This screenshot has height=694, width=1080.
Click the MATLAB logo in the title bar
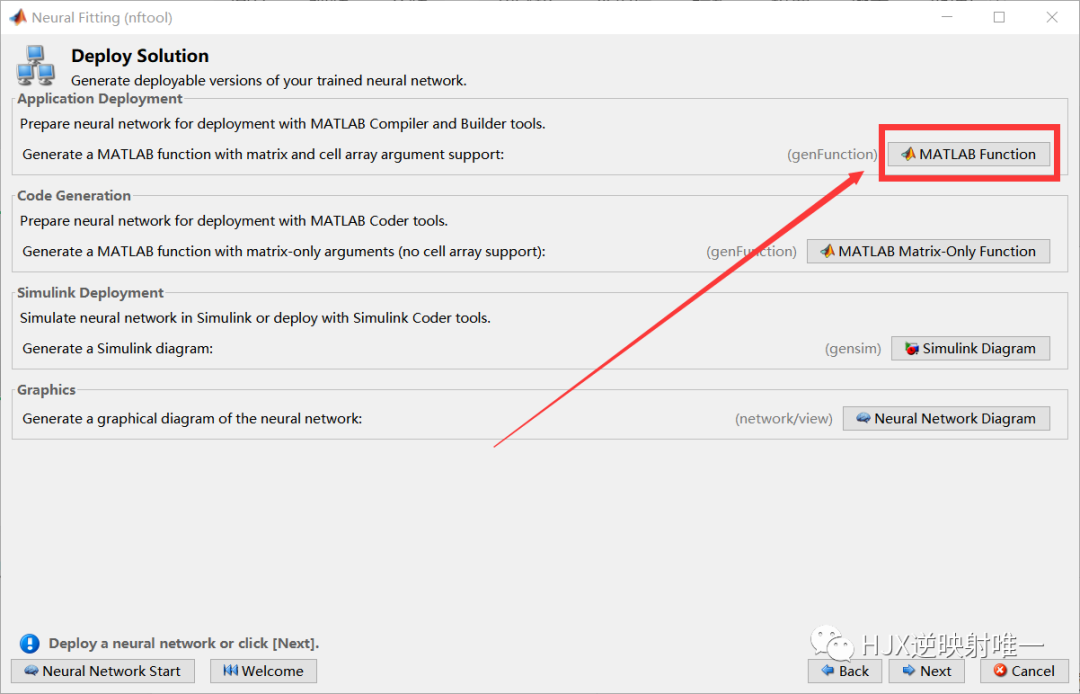point(18,17)
